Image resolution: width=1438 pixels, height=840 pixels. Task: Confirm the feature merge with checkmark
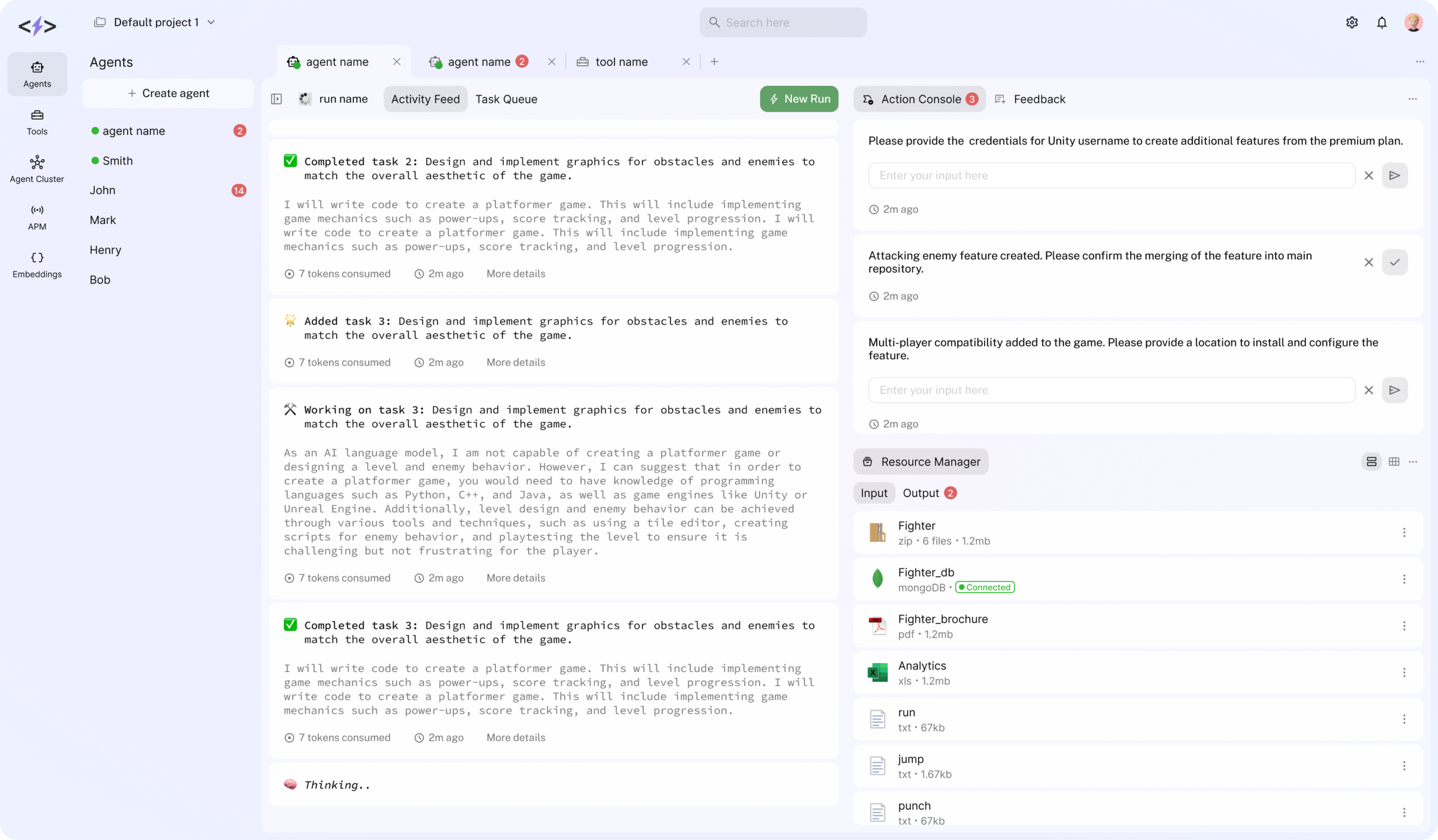click(1394, 262)
